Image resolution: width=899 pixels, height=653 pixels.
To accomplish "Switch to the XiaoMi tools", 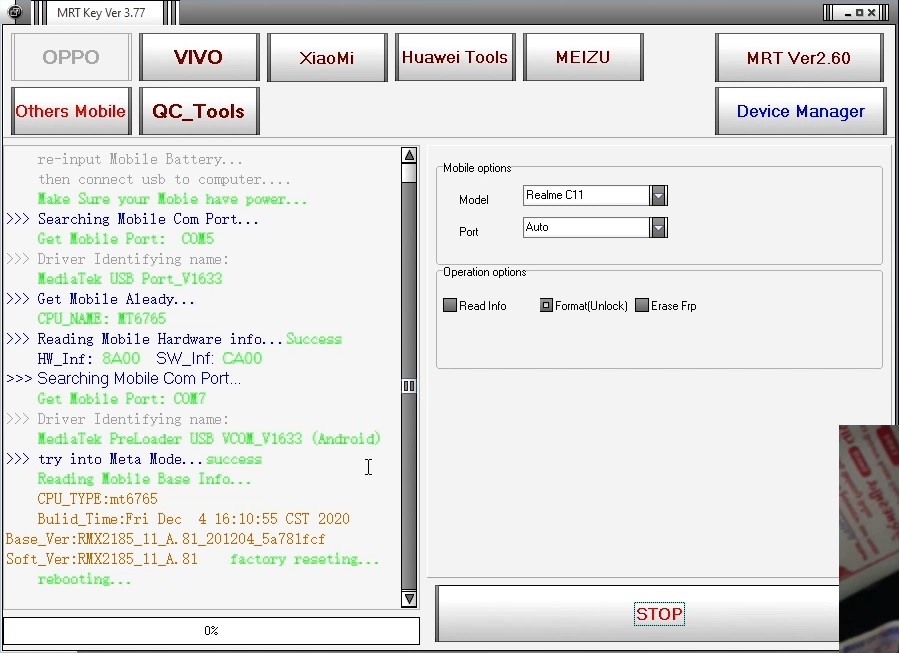I will (327, 57).
